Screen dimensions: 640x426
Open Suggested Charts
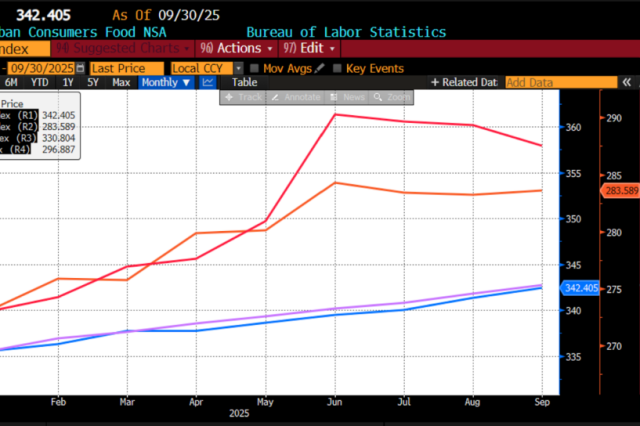coord(124,48)
